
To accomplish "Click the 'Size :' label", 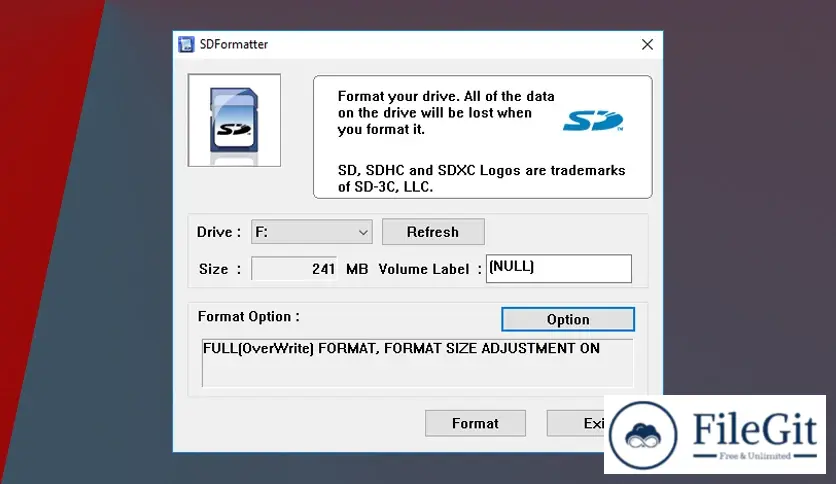I will (220, 269).
